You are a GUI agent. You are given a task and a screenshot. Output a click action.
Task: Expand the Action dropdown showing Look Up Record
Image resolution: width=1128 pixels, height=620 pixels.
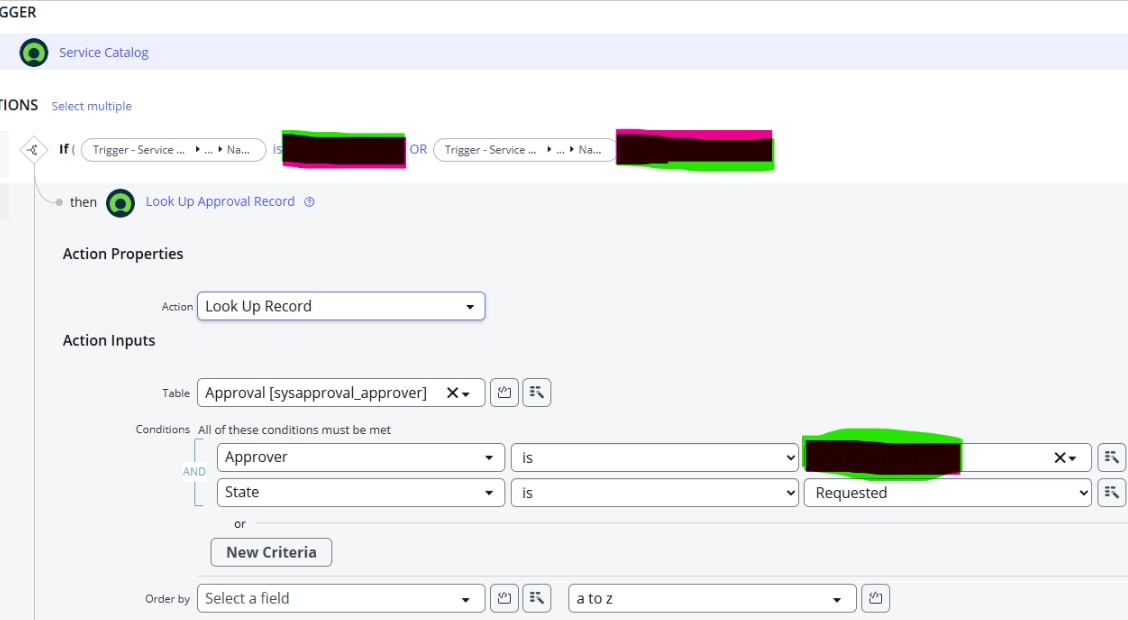point(341,306)
